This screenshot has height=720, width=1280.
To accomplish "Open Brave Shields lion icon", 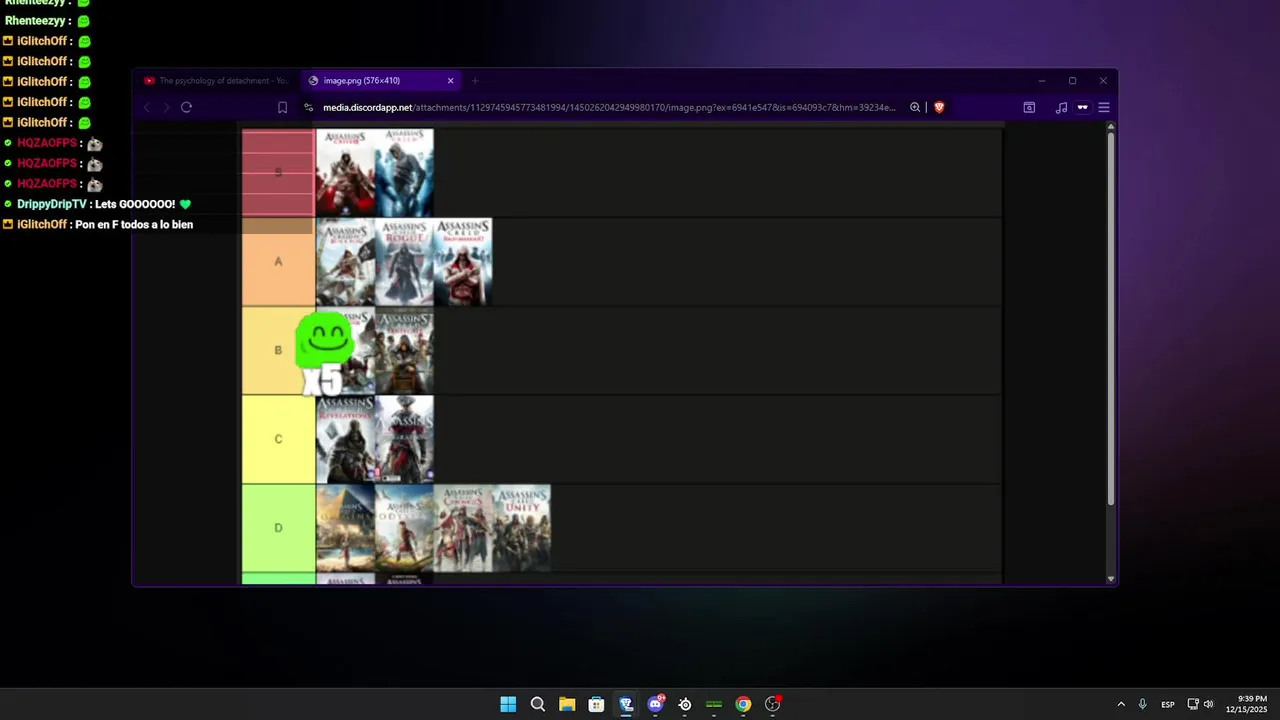I will point(939,107).
